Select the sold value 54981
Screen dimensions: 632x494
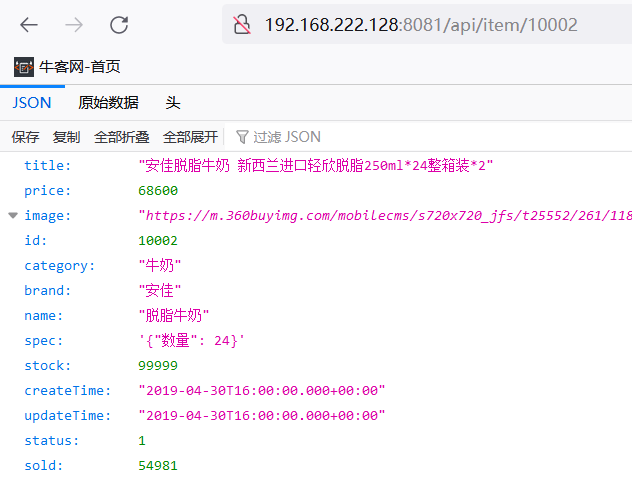pos(158,465)
